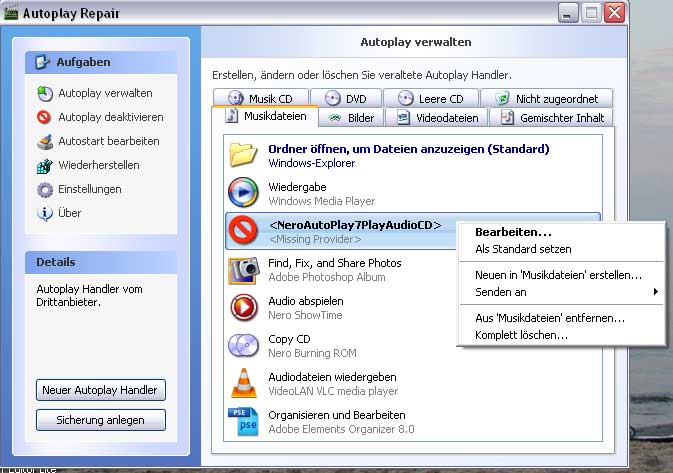Image resolution: width=673 pixels, height=473 pixels.
Task: Click the Autostart bearbeiten icon
Action: pyautogui.click(x=45, y=141)
